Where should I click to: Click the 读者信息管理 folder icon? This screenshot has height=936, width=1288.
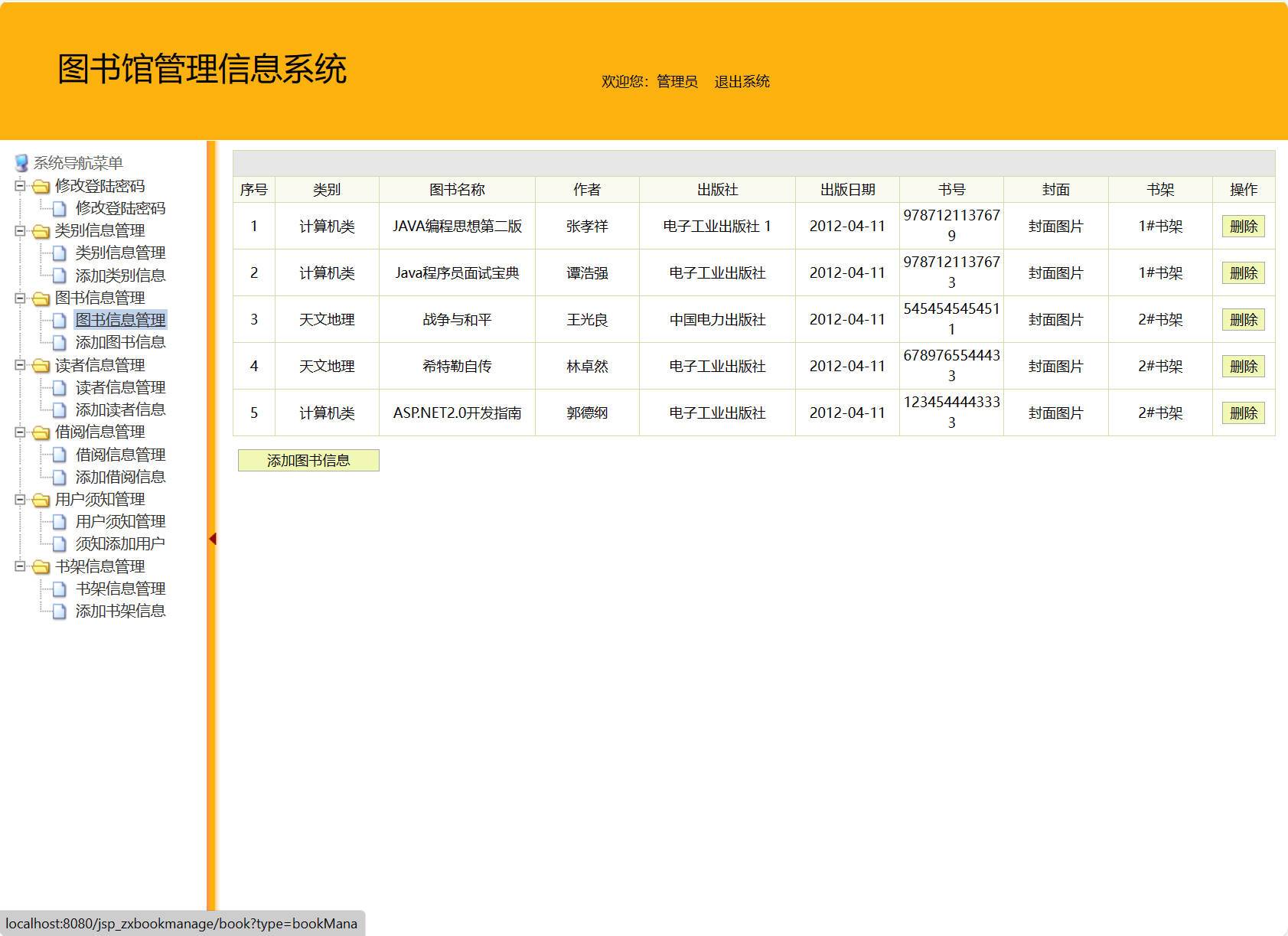click(41, 366)
